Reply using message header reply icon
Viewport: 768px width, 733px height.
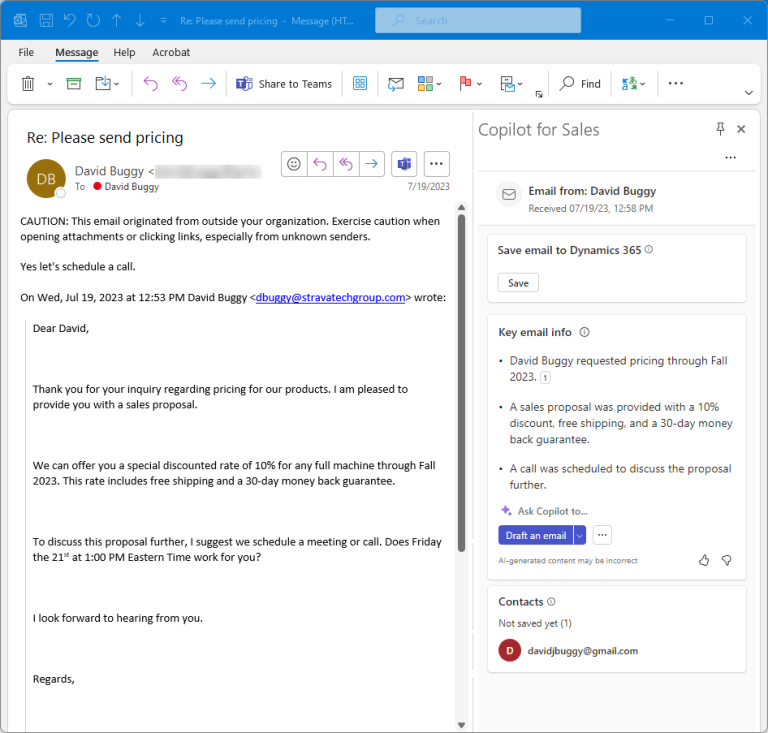(x=320, y=164)
